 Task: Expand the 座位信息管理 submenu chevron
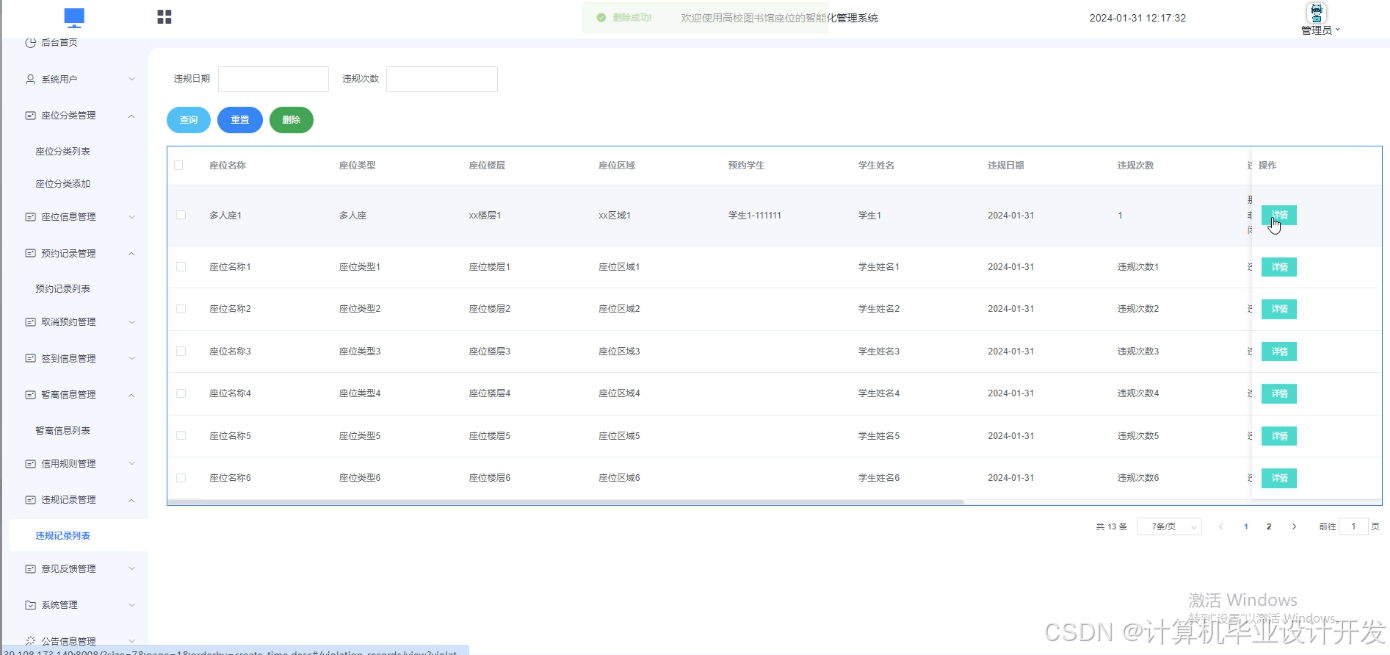(x=132, y=217)
